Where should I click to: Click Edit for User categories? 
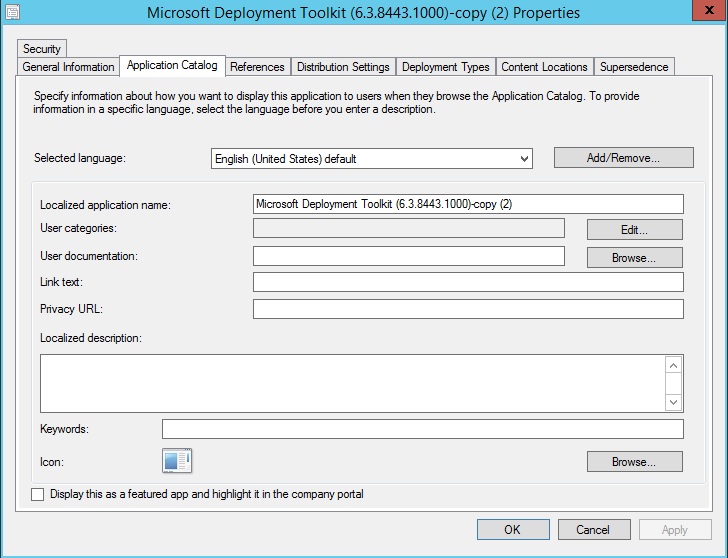click(x=634, y=230)
